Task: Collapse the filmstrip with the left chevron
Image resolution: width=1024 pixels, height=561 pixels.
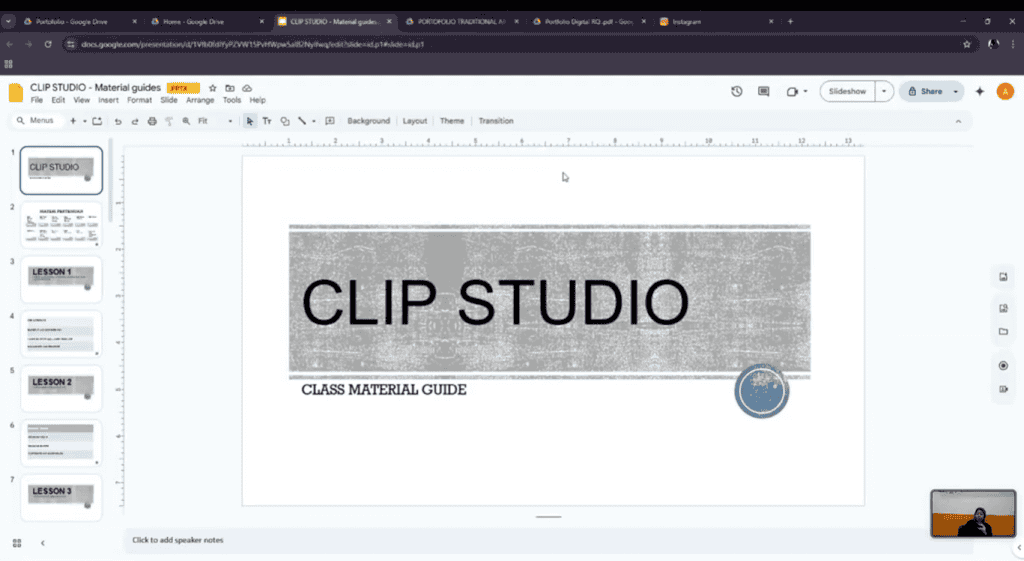Action: tap(43, 543)
